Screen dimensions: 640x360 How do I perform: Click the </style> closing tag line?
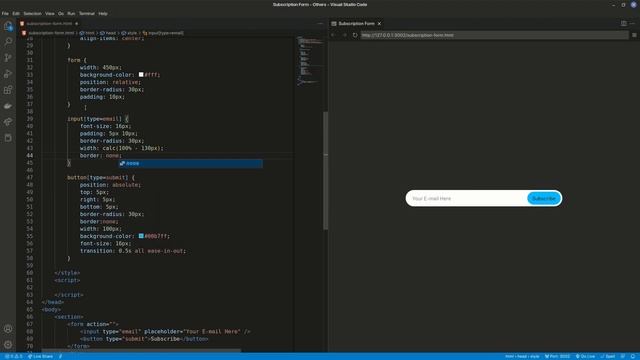coord(67,273)
